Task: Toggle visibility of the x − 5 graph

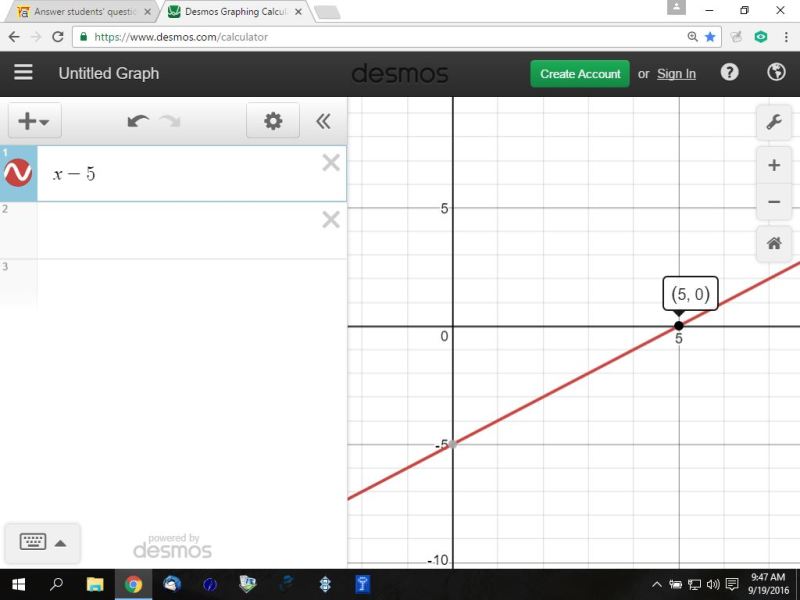Action: [18, 173]
